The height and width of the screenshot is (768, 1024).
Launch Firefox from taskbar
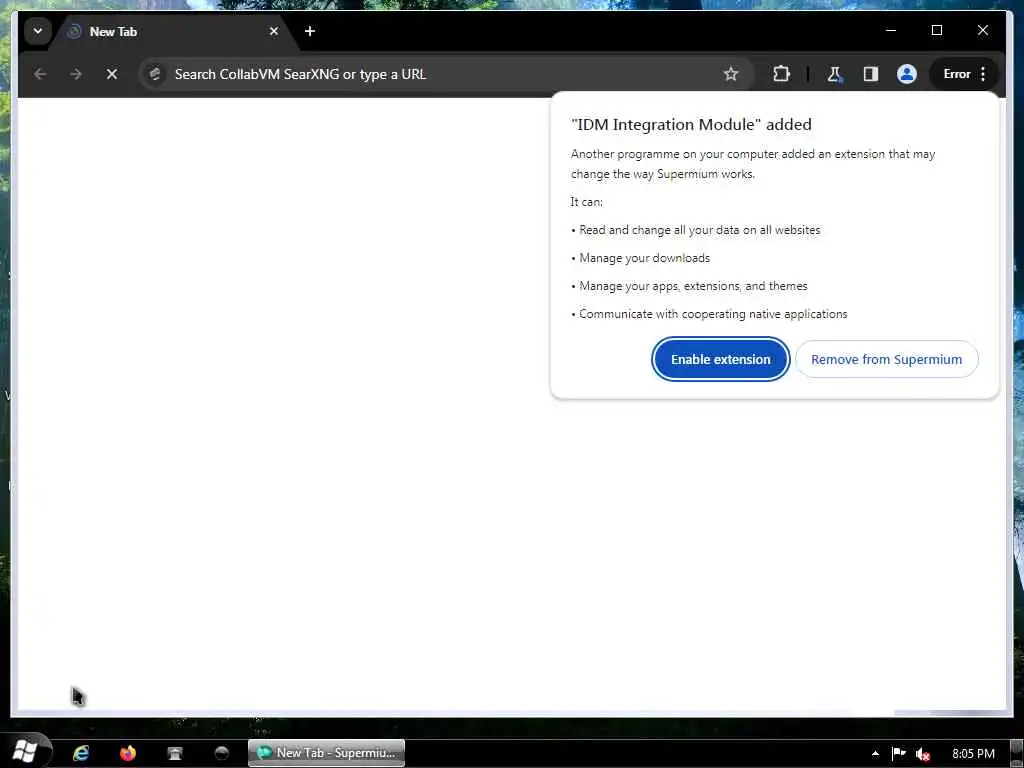click(128, 753)
